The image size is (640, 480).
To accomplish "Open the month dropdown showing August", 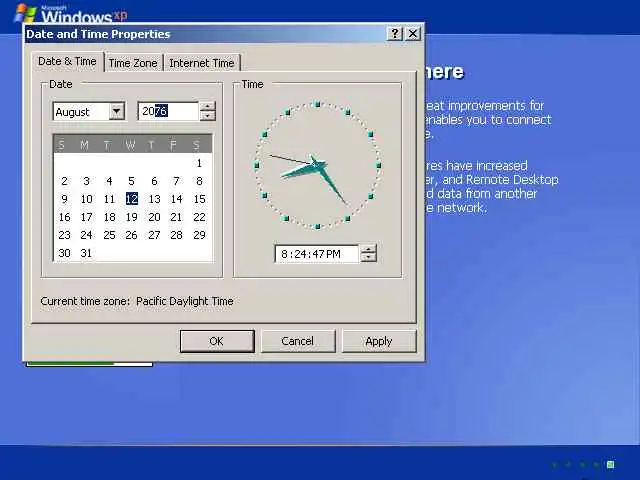I will click(x=117, y=111).
